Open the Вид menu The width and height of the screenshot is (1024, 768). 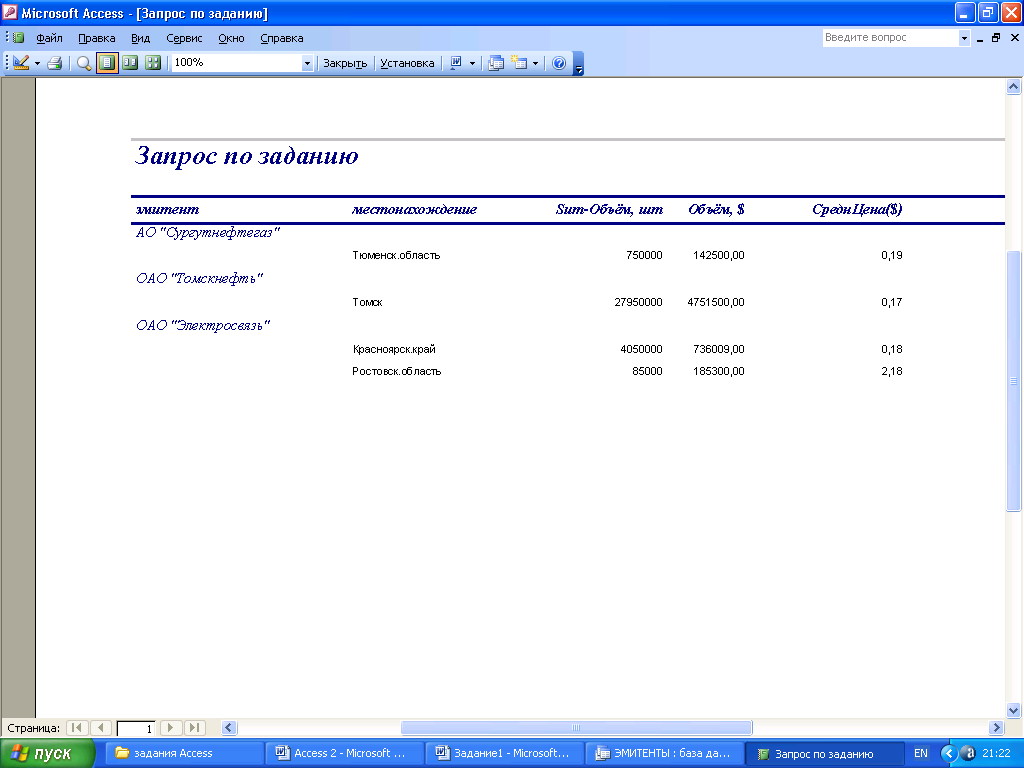(x=140, y=38)
